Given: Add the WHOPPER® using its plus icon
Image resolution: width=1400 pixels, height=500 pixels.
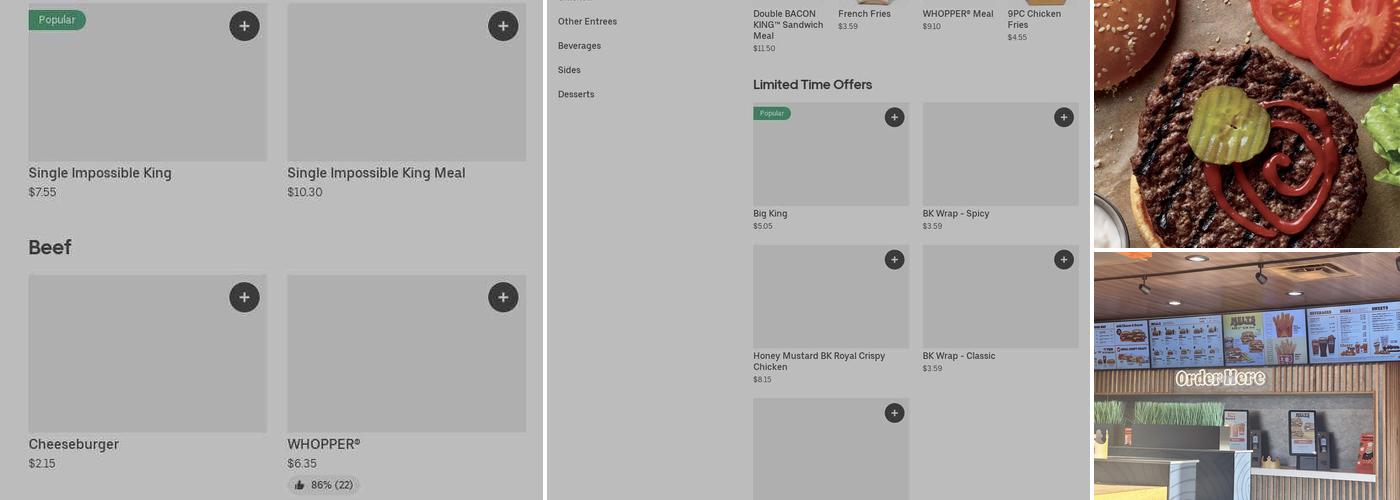Looking at the screenshot, I should [x=503, y=297].
